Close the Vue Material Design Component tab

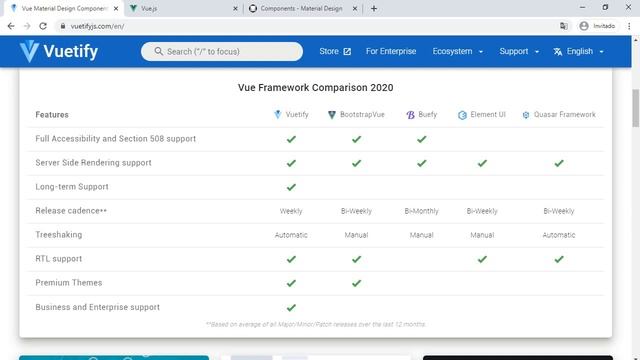116,9
